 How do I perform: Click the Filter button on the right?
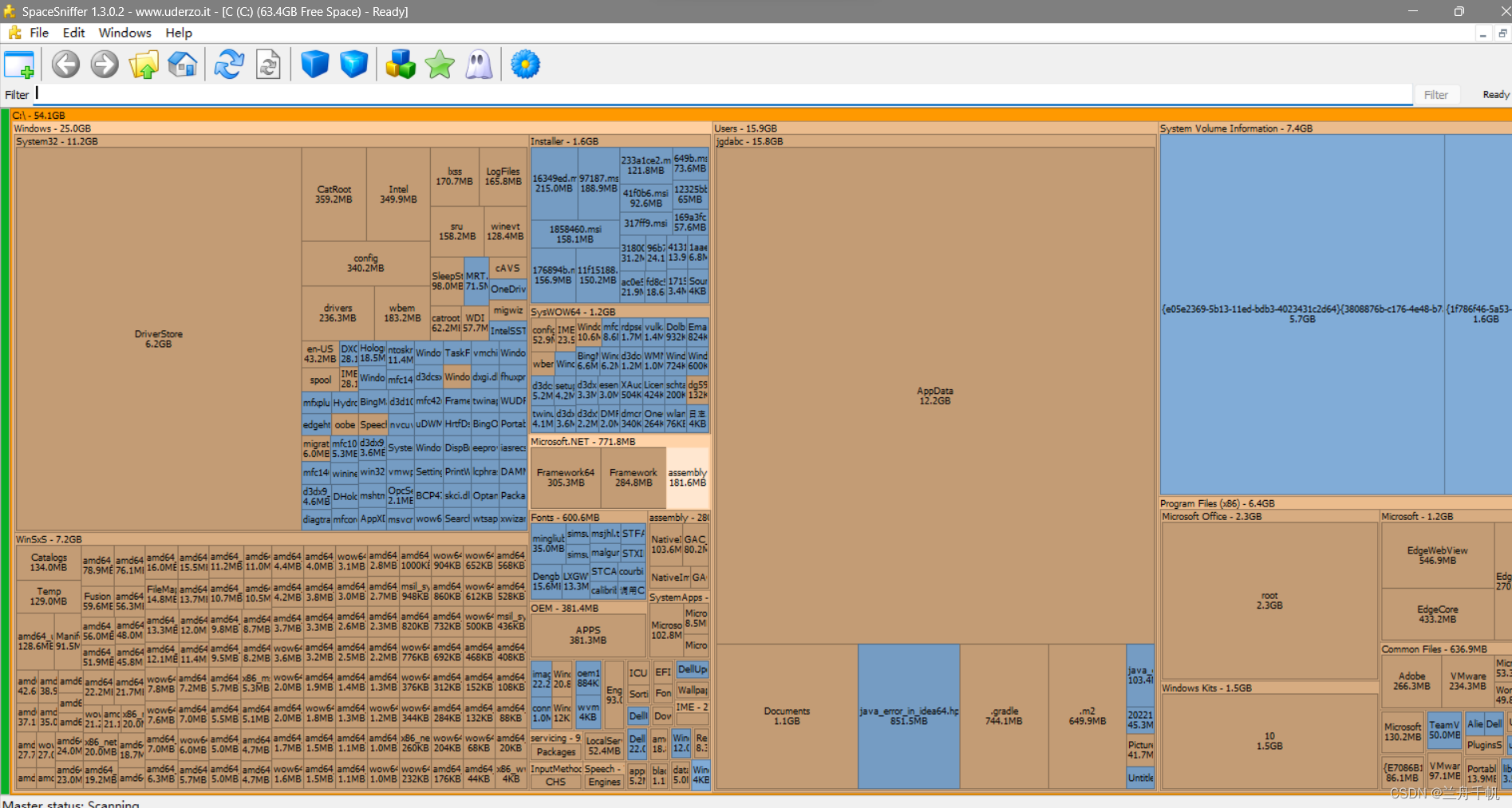point(1436,94)
